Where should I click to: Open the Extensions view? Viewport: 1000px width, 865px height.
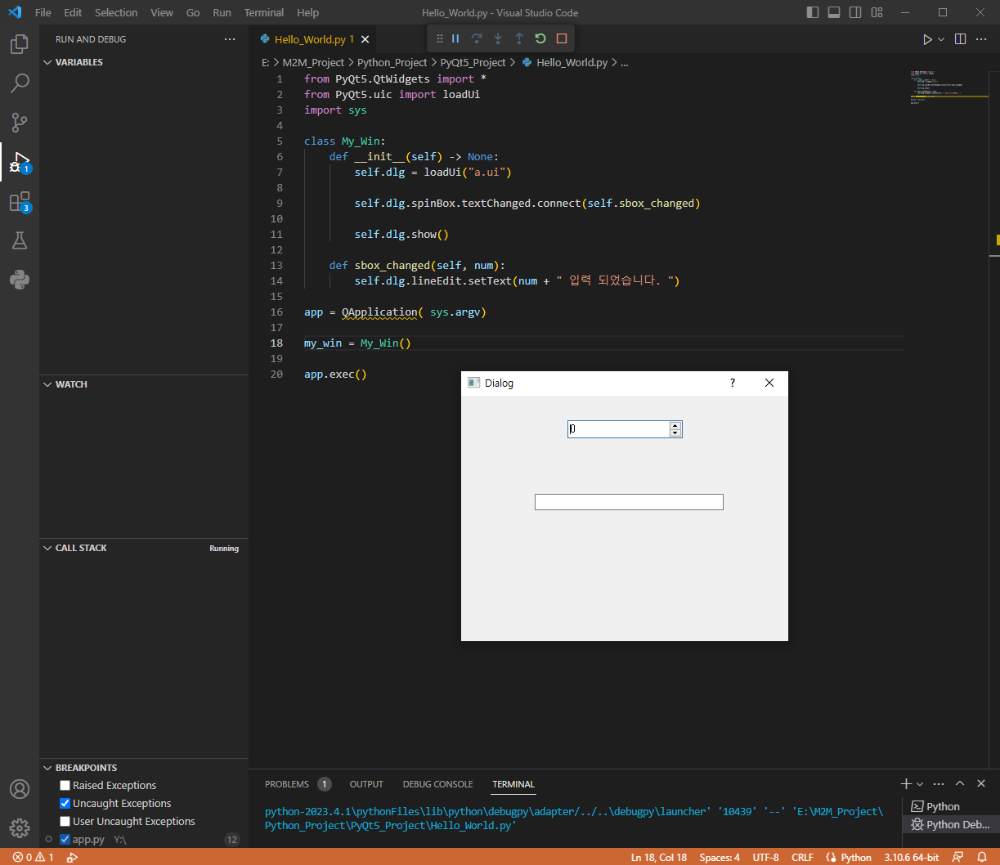(19, 202)
